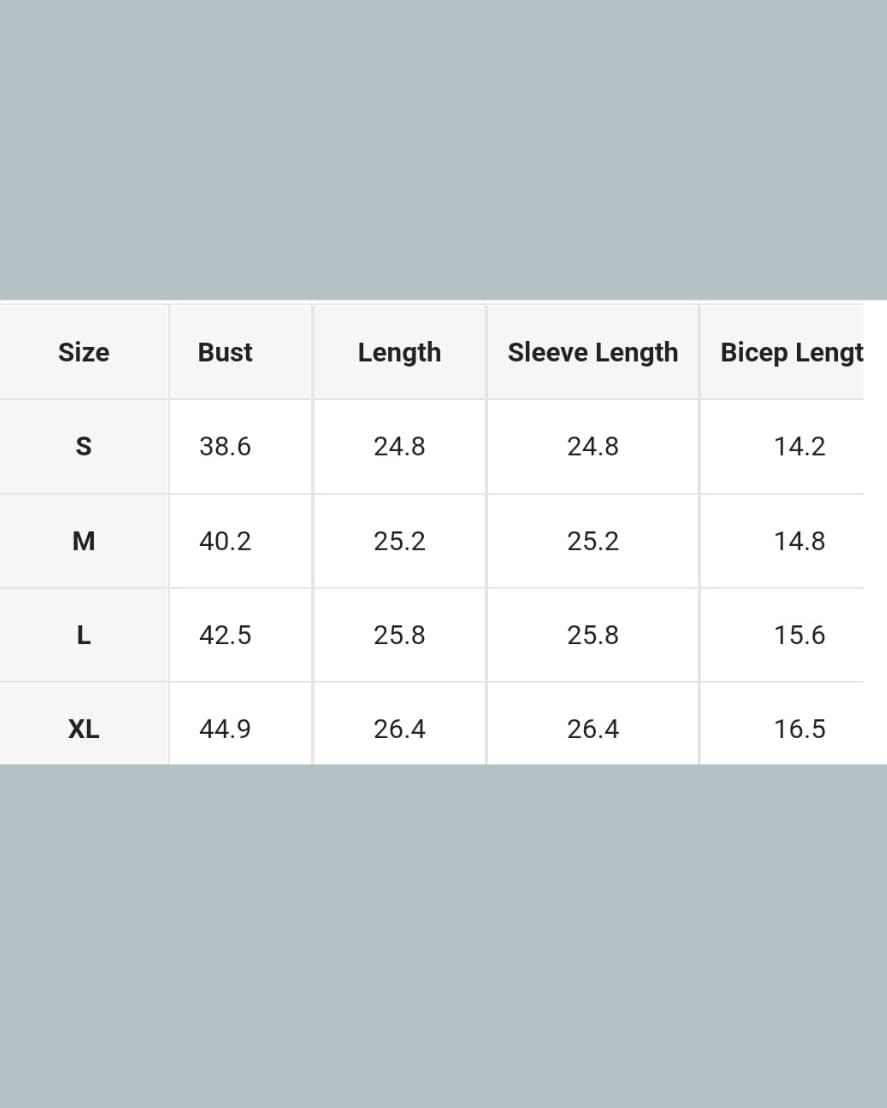Select the M size row label

tap(83, 541)
